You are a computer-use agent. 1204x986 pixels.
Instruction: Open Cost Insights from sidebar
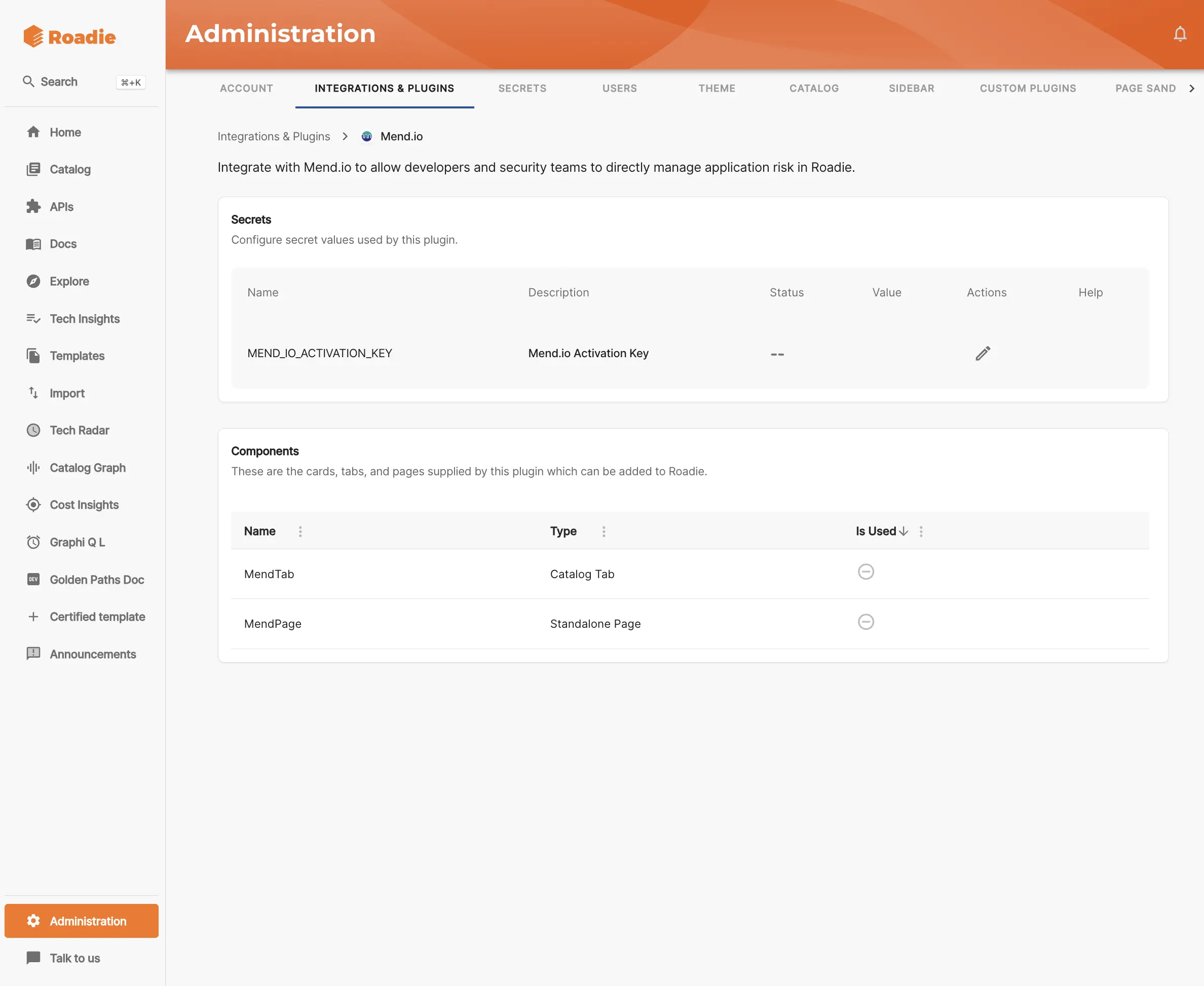click(x=84, y=504)
